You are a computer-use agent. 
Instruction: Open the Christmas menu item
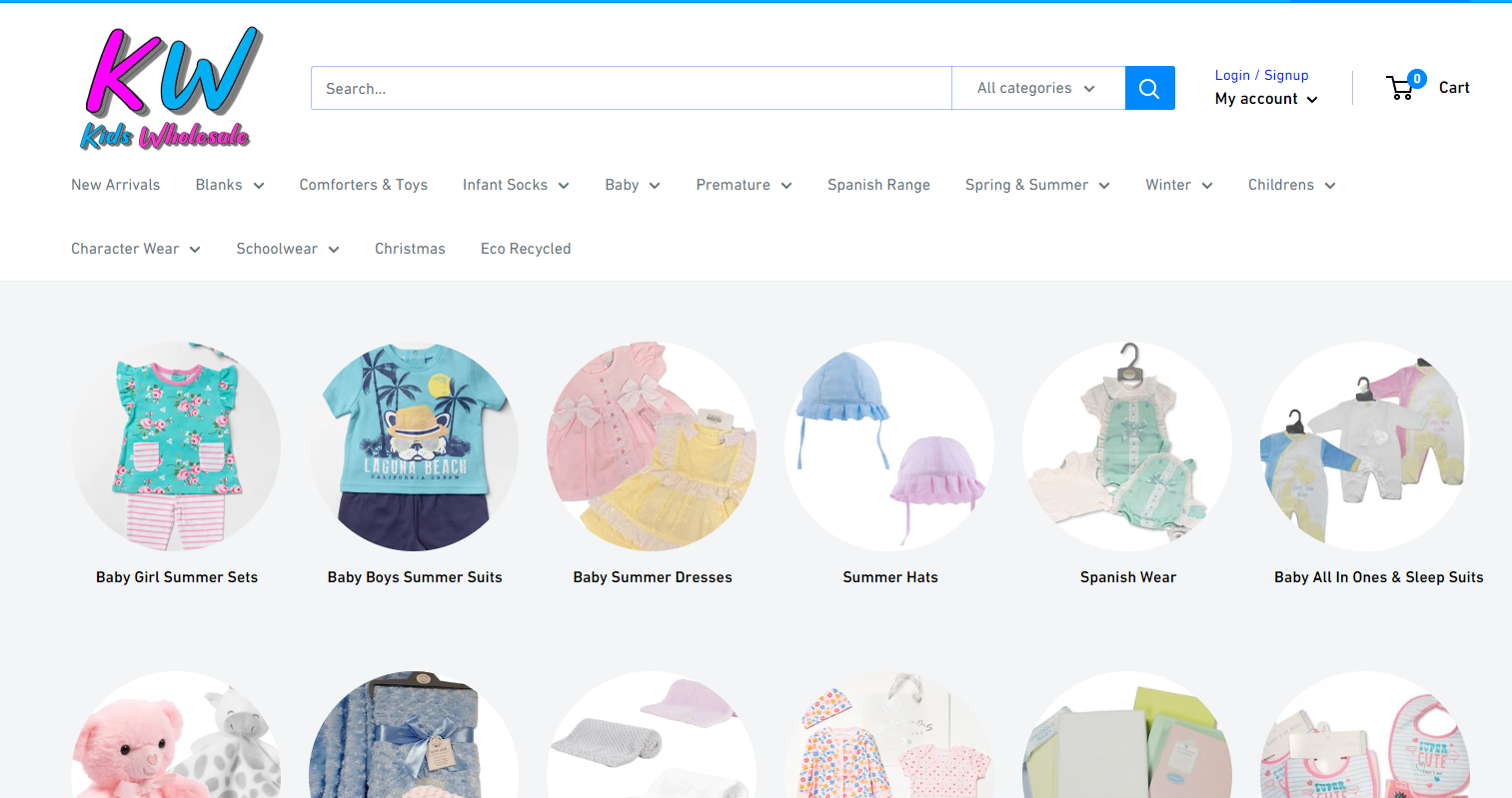410,249
